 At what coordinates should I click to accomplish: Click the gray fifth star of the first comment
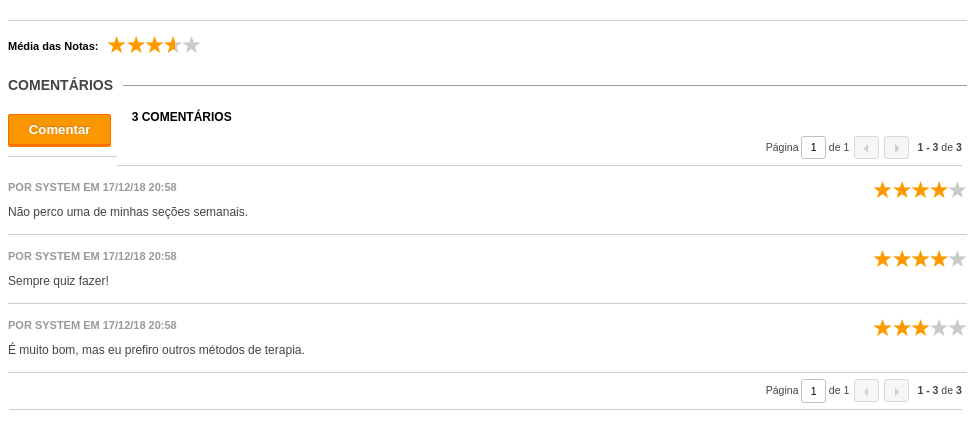(x=957, y=190)
